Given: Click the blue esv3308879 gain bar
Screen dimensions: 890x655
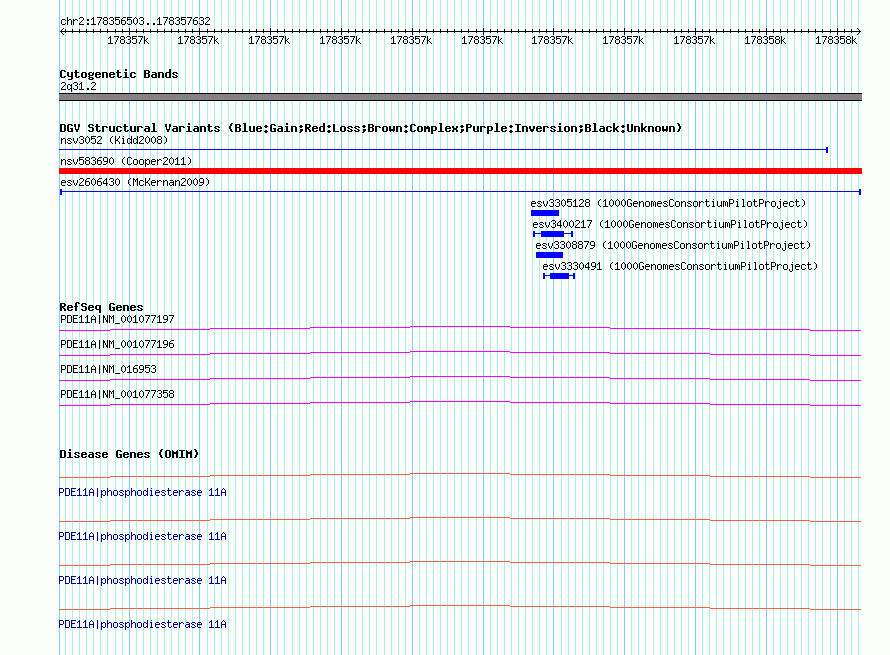Looking at the screenshot, I should click(549, 255).
